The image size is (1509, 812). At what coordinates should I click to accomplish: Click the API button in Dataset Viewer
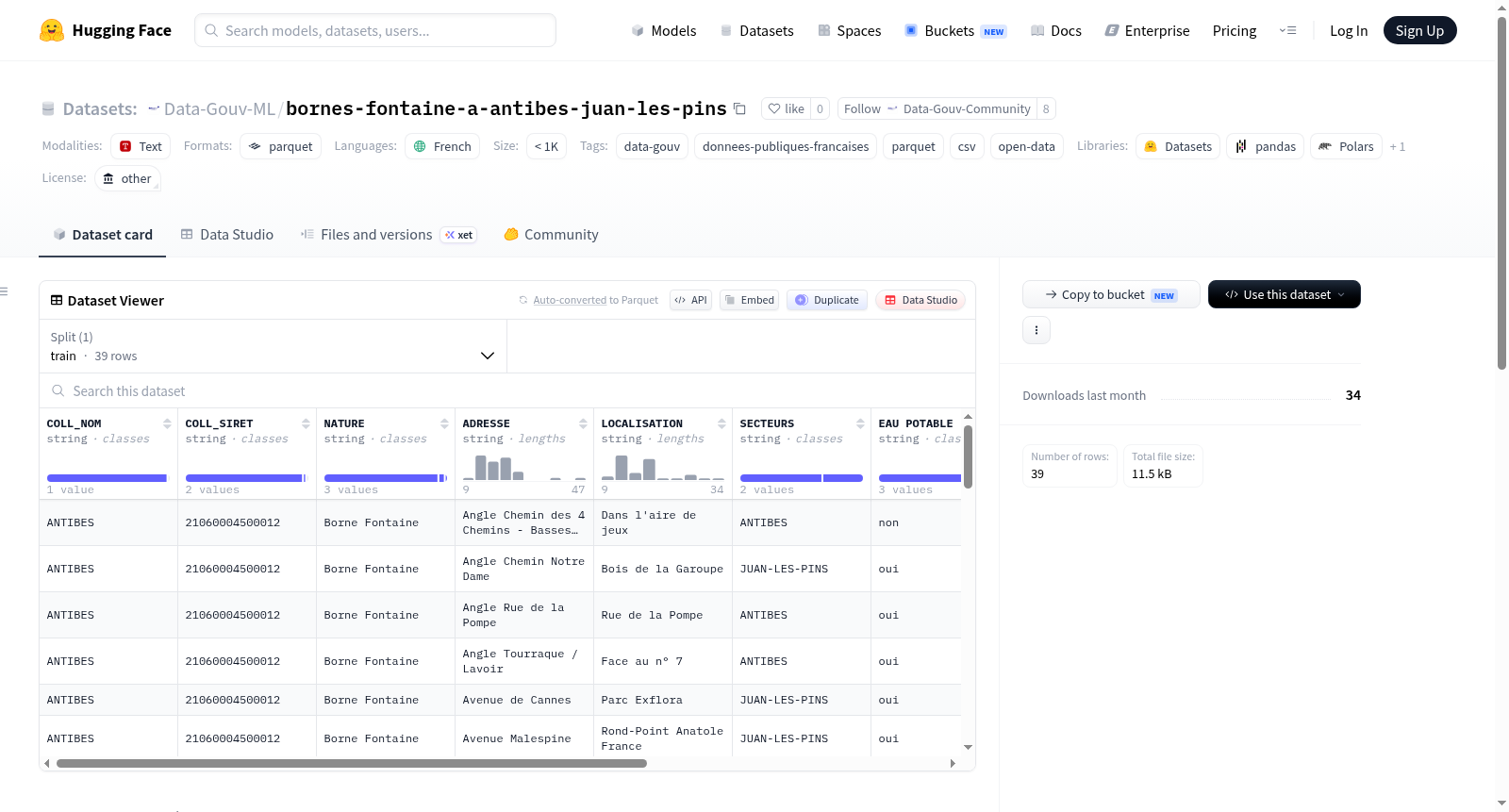[690, 300]
